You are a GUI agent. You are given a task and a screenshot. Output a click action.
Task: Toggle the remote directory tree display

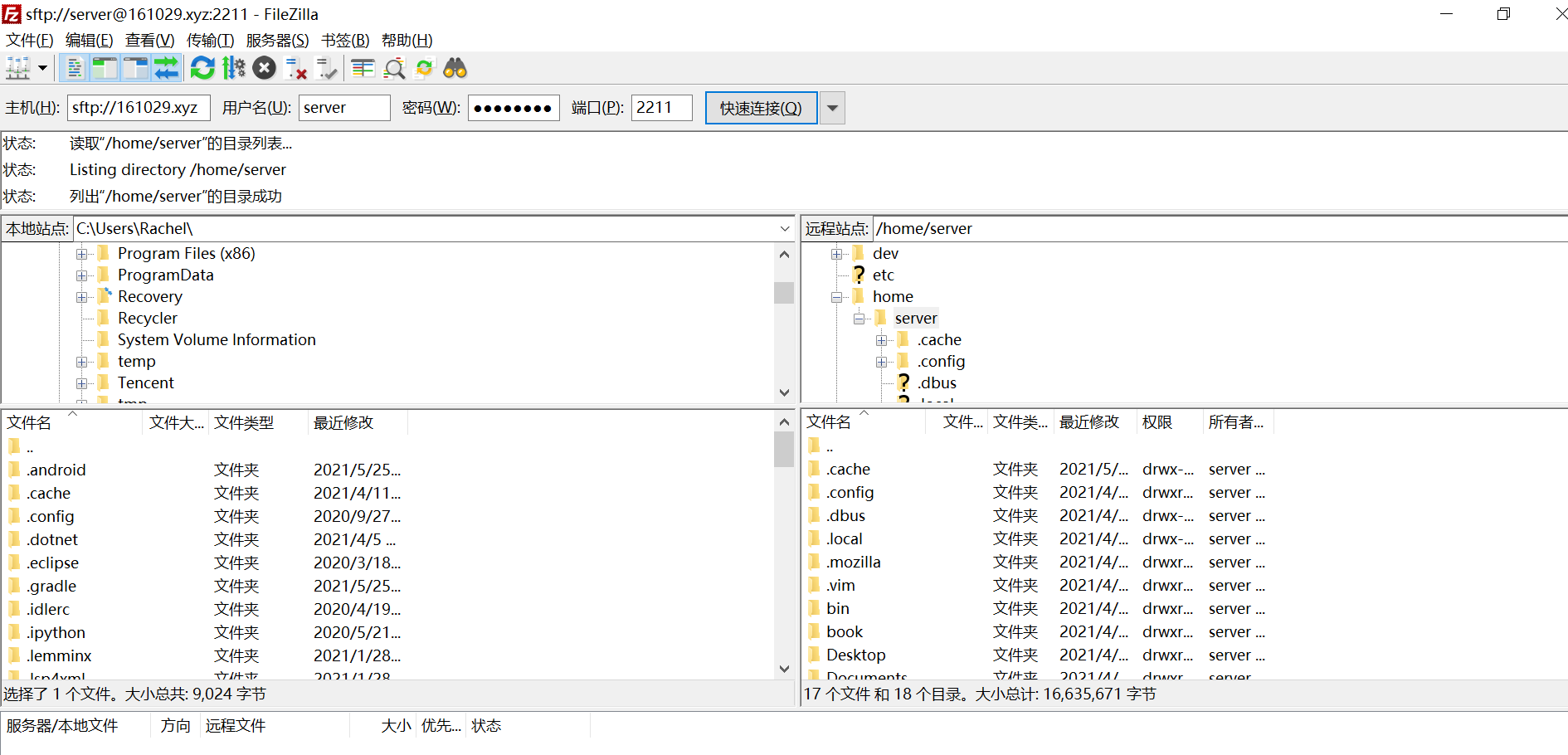(135, 68)
